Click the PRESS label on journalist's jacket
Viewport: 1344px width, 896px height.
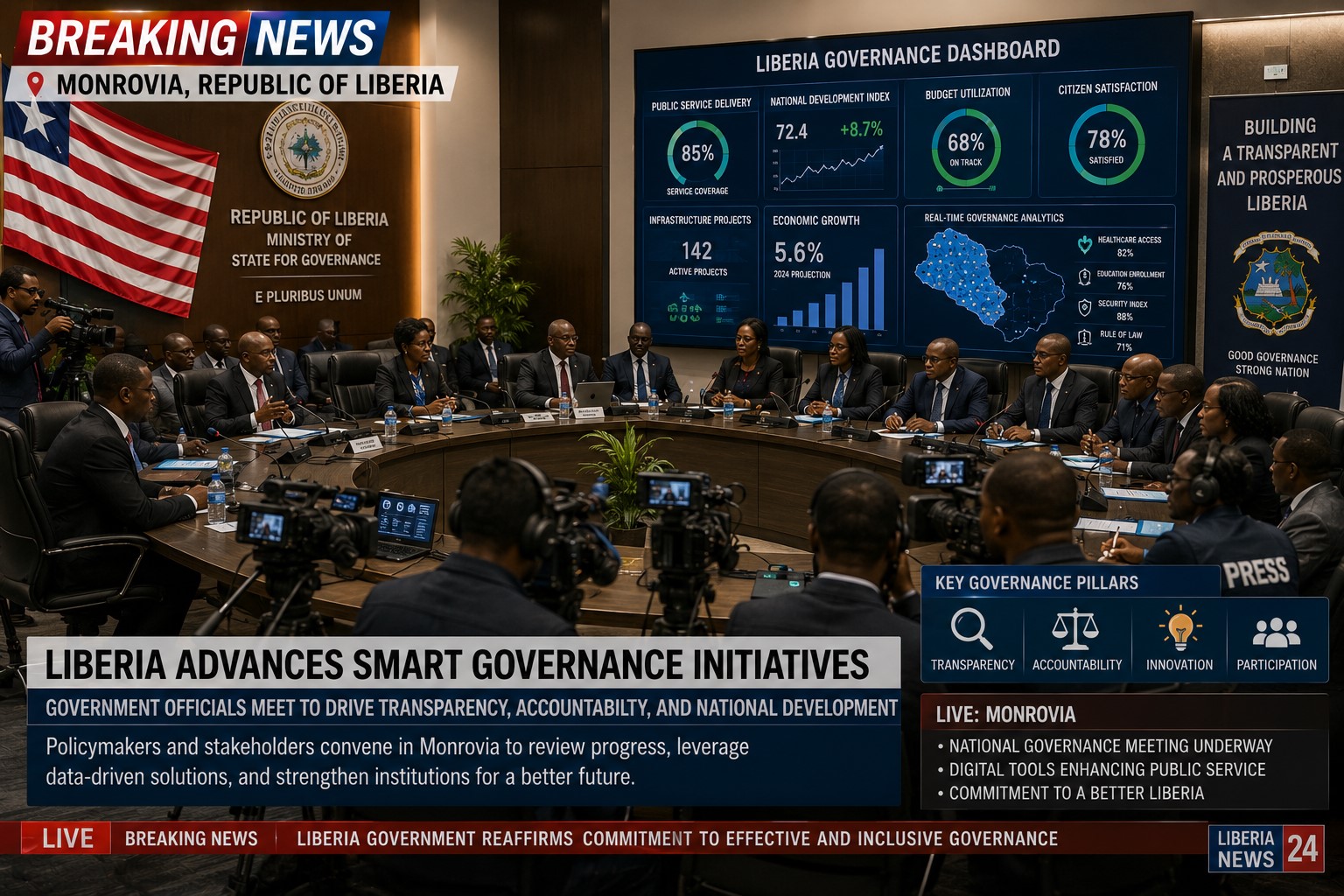(x=1256, y=573)
